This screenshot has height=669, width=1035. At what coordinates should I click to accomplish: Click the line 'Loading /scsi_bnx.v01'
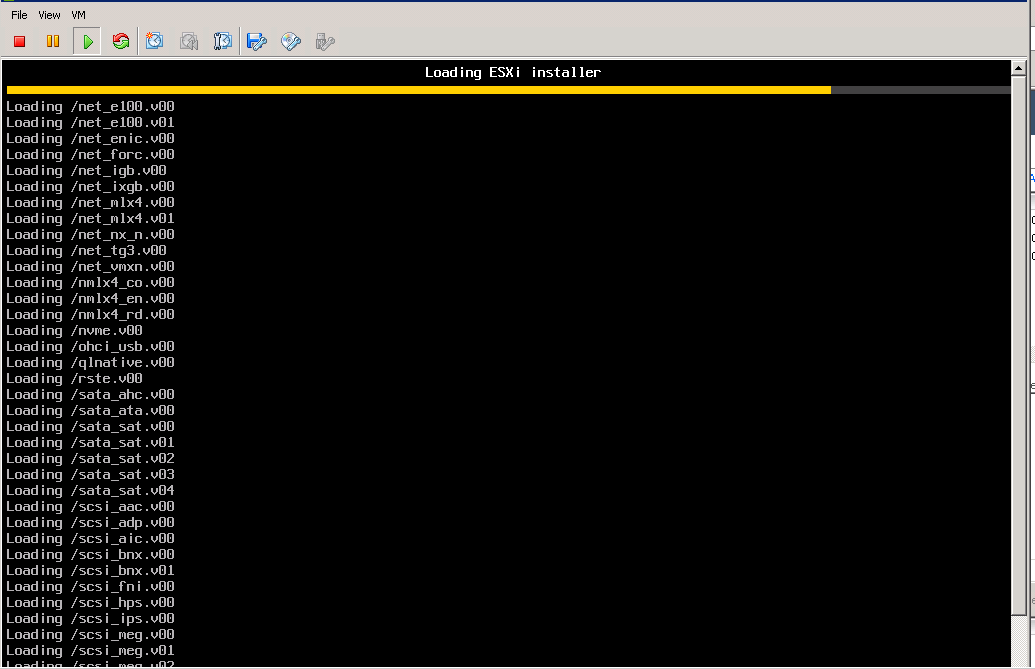[x=90, y=570]
